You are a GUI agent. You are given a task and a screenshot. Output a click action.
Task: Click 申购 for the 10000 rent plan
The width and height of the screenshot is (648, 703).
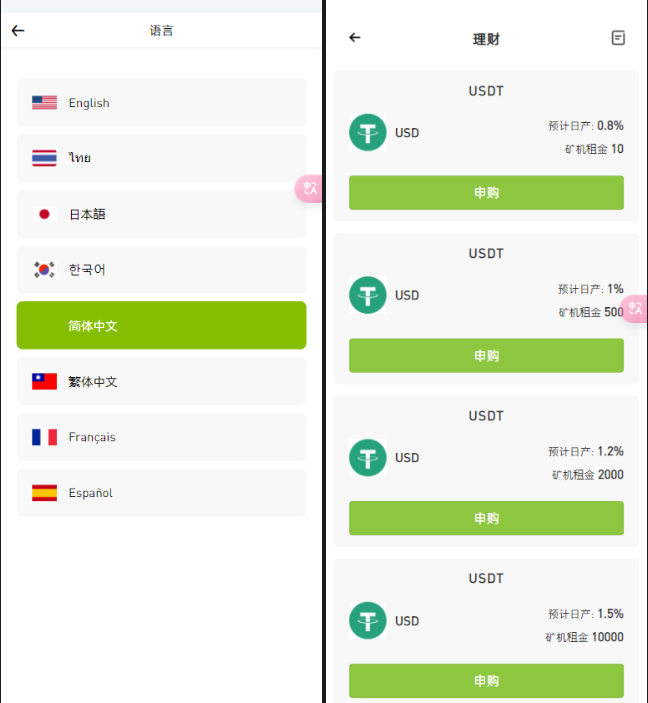pos(487,681)
